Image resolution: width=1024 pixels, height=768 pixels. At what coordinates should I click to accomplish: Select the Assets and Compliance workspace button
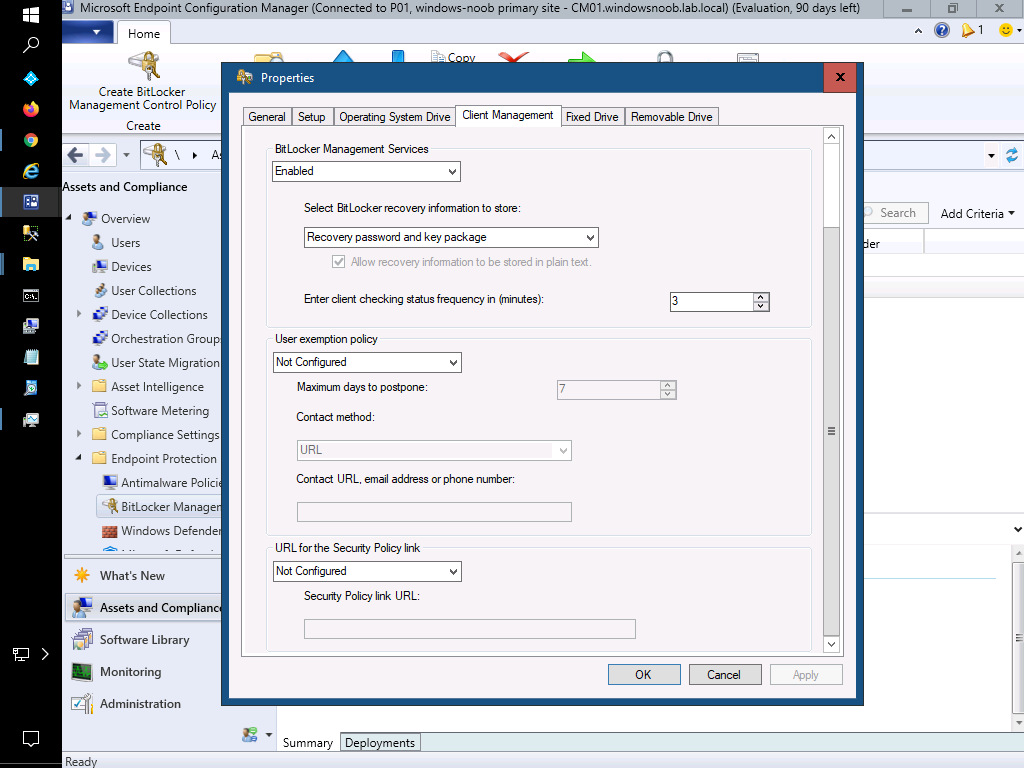coord(144,607)
